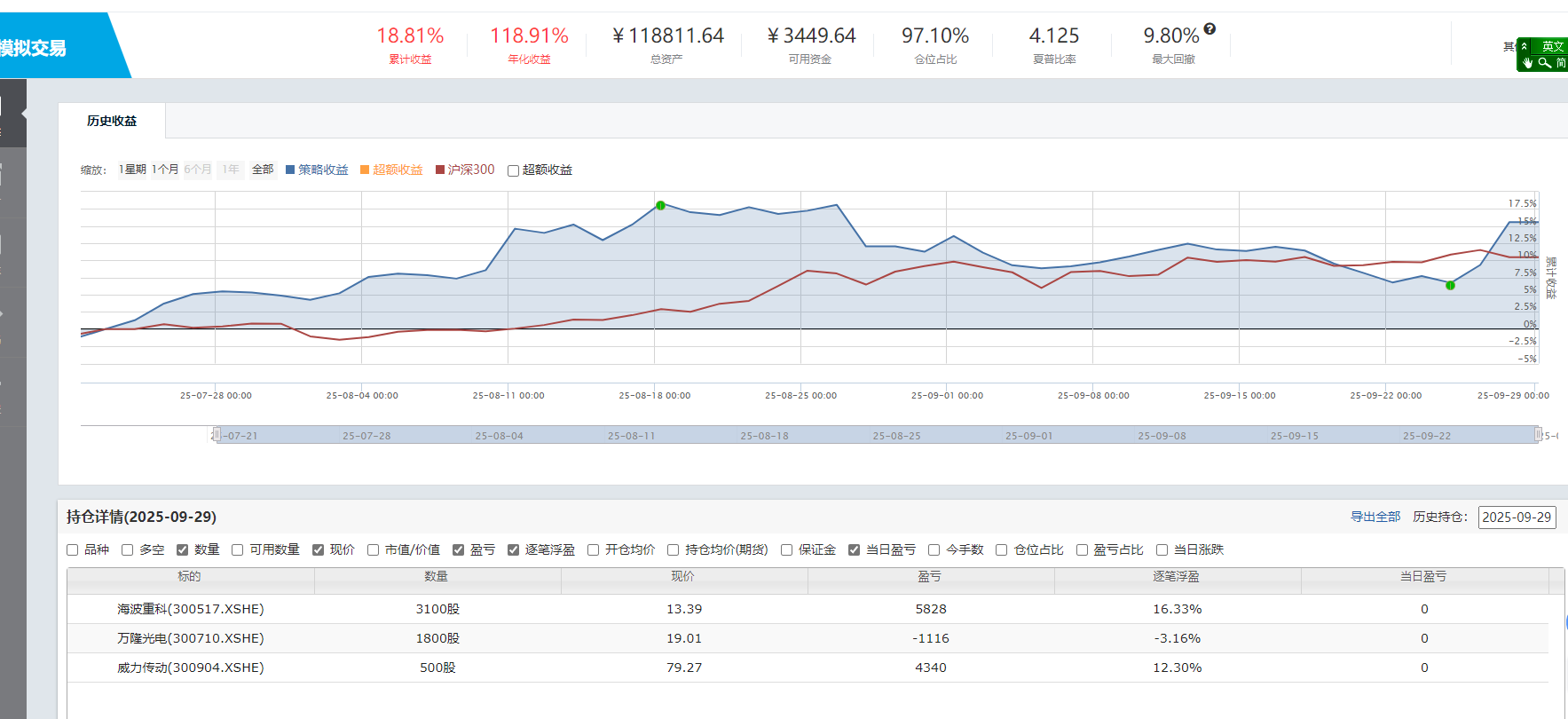Click the magnifier icon in green toolbar
The width and height of the screenshot is (1568, 719).
[1545, 63]
